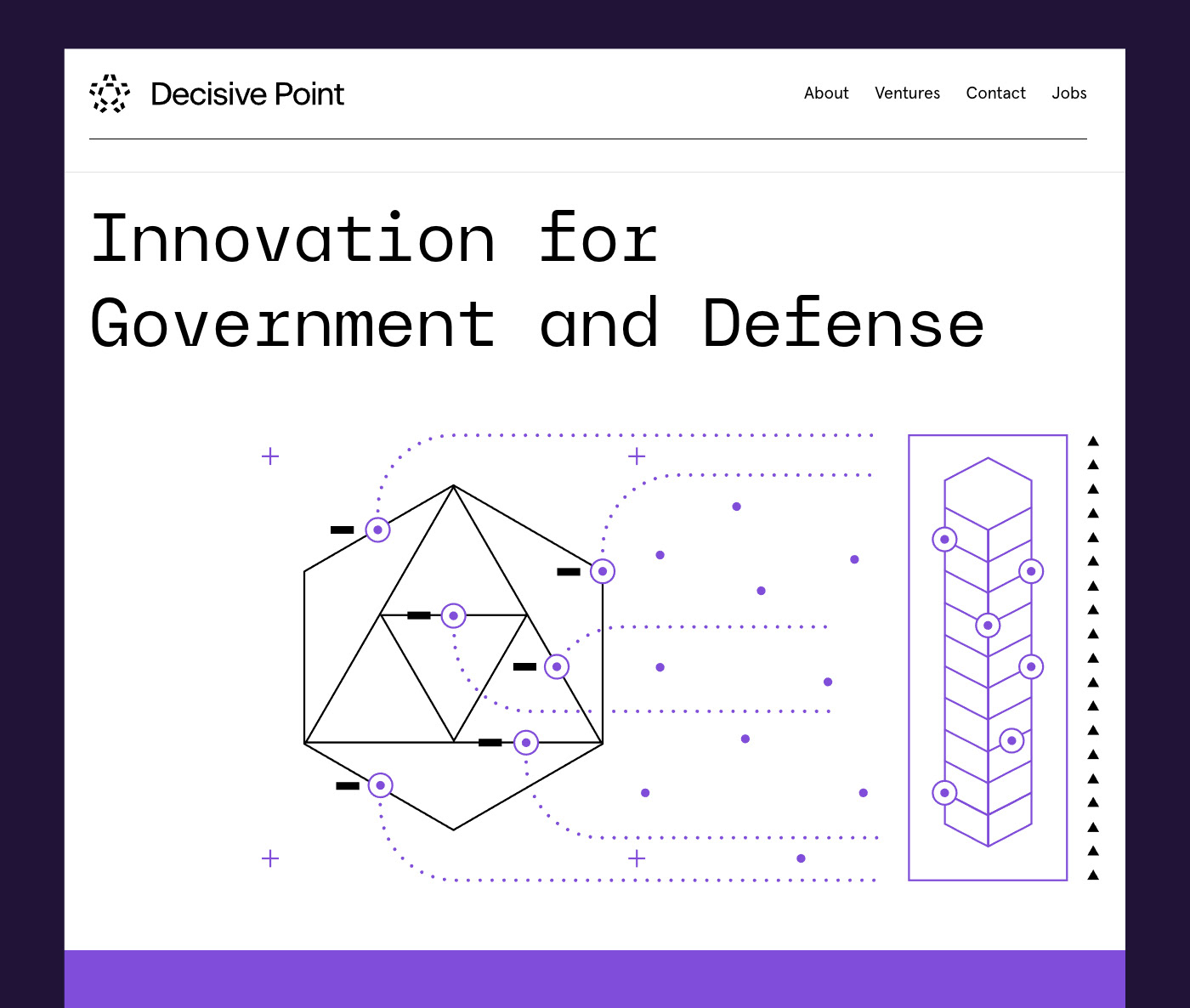This screenshot has width=1190, height=1008.
Task: Click the purple banner at page bottom
Action: [x=595, y=979]
